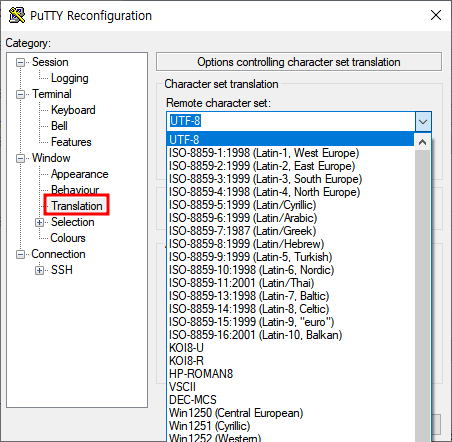The image size is (452, 442).
Task: Select SSH category
Action: 62,270
